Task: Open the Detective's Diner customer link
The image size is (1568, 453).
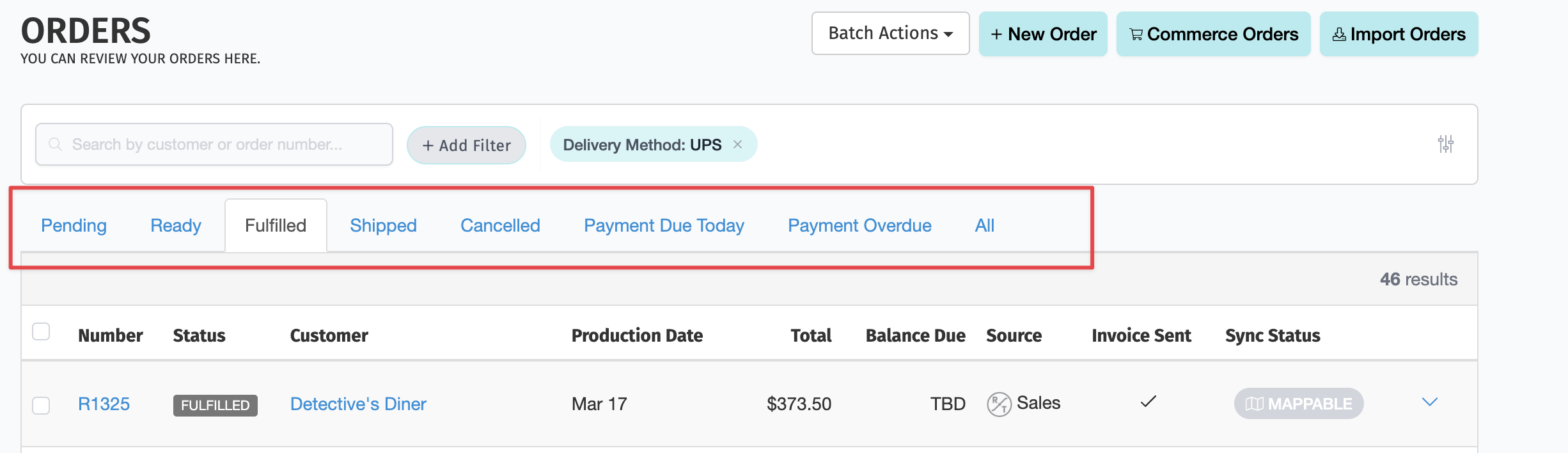Action: point(358,404)
